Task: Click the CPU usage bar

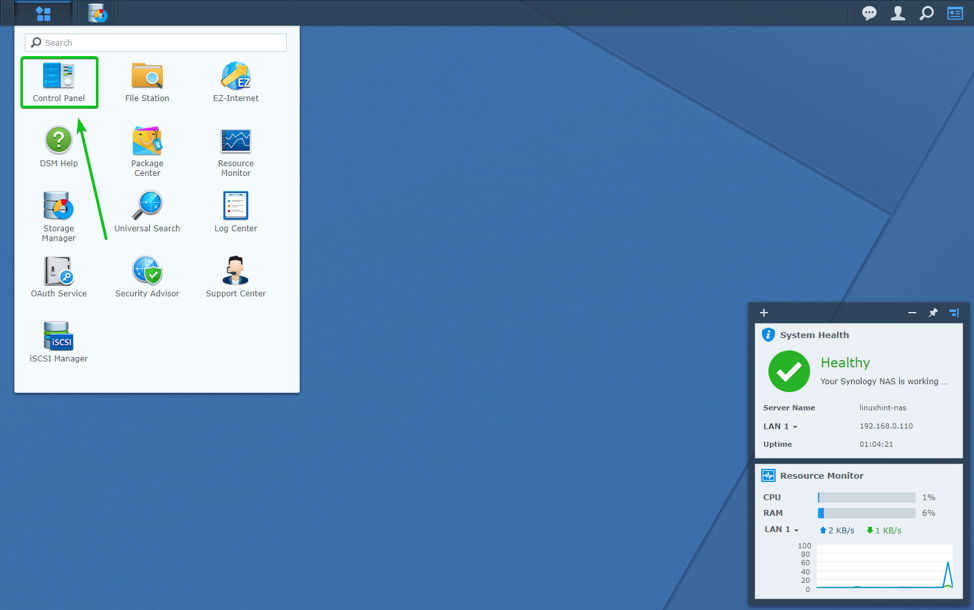Action: coord(867,497)
